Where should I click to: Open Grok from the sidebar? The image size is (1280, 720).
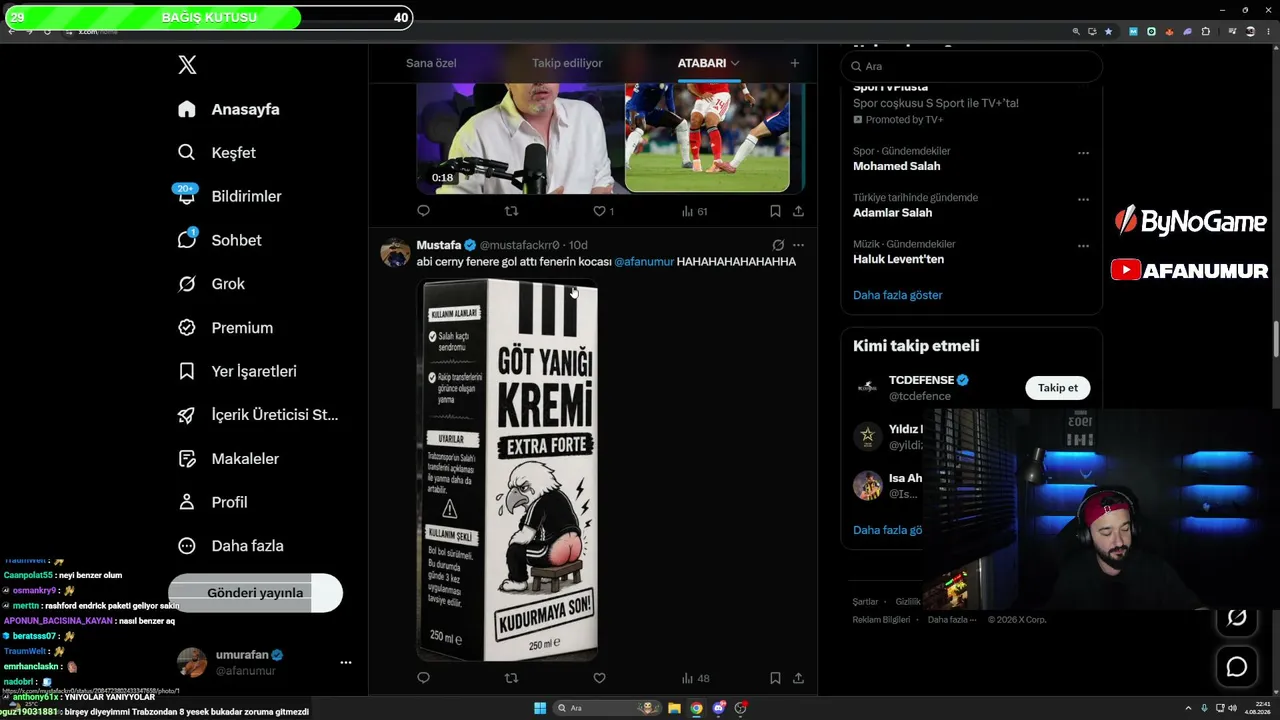click(x=210, y=284)
